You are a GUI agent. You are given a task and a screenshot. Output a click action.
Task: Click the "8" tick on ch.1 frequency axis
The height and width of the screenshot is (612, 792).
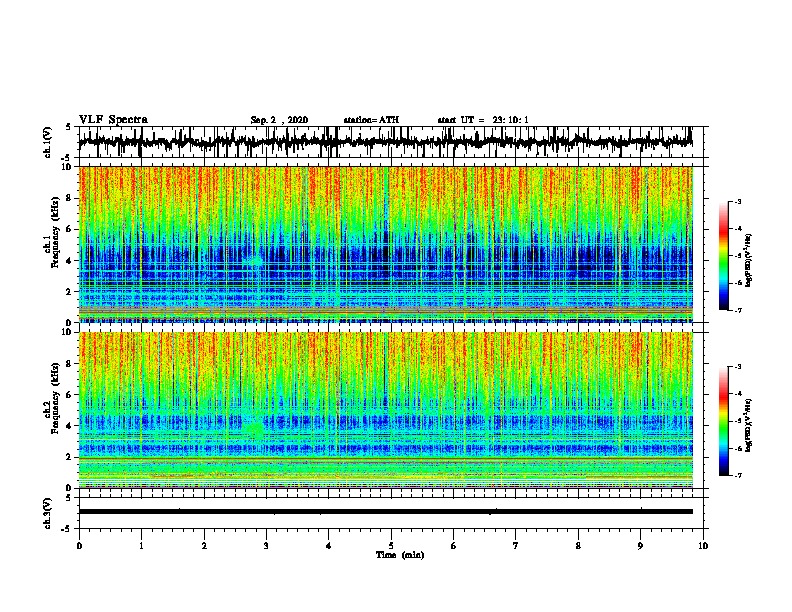(x=70, y=198)
